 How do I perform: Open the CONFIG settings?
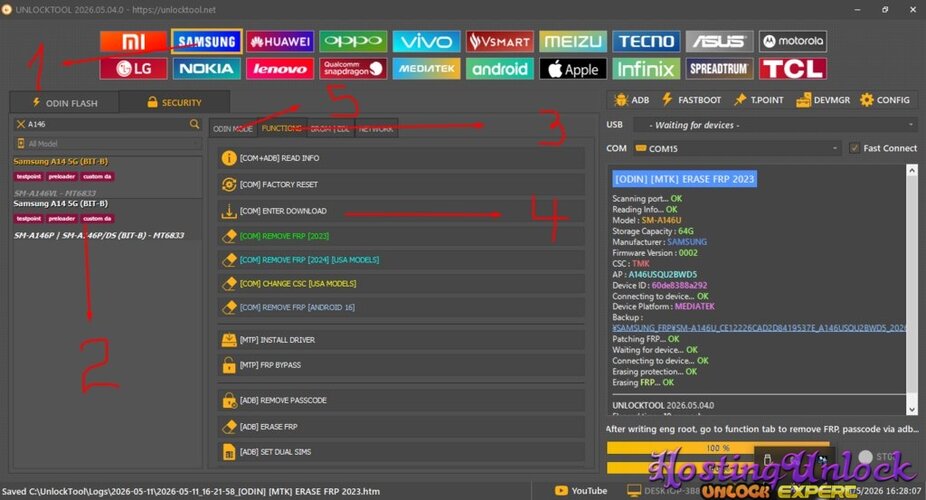[x=885, y=100]
